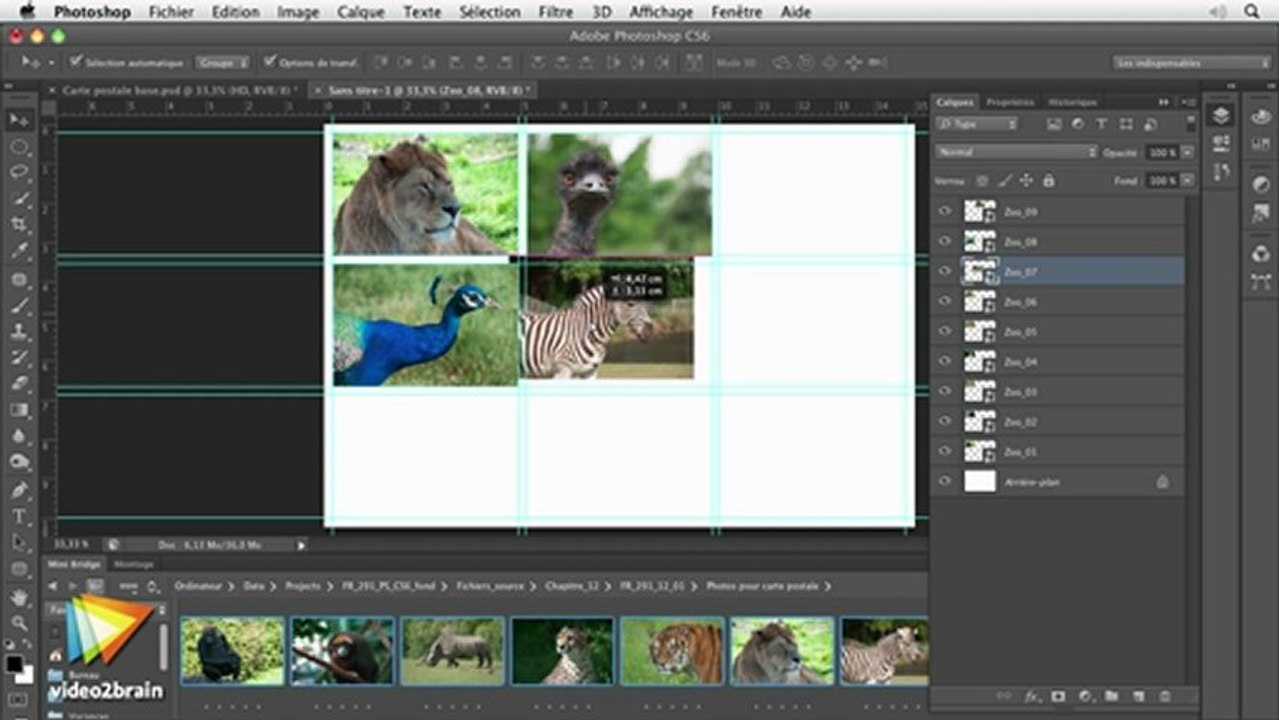Screen dimensions: 1279x720
Task: Click the lock position icon in Calques
Action: coord(1027,181)
